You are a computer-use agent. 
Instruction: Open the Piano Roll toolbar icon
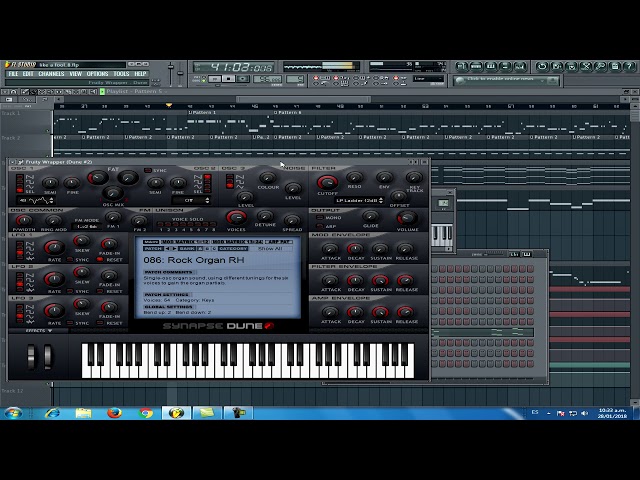[x=491, y=66]
